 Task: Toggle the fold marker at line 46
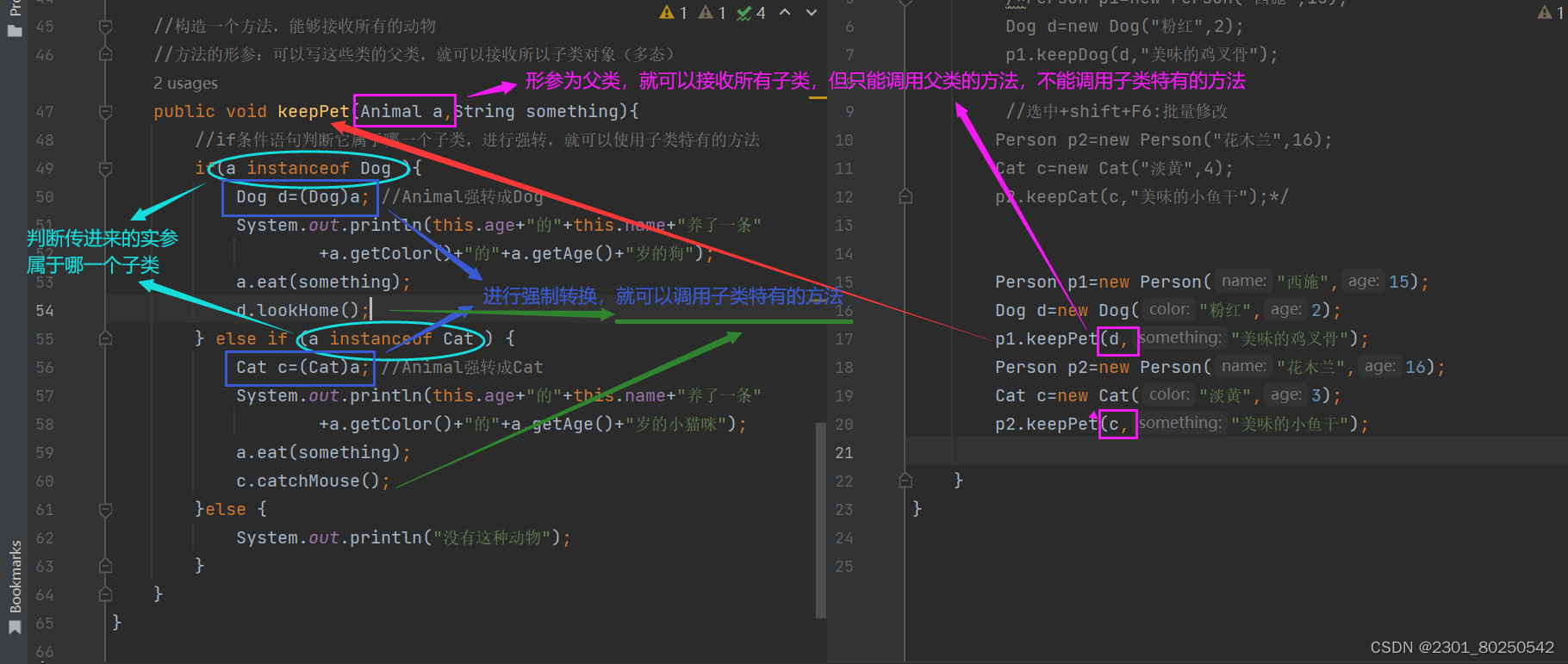[x=105, y=55]
